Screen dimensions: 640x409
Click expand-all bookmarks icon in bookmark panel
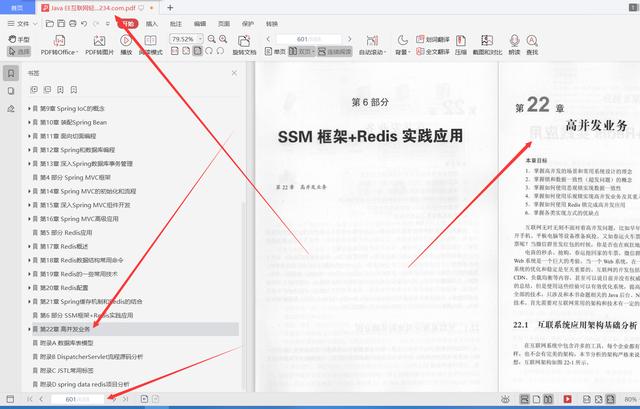pos(34,89)
